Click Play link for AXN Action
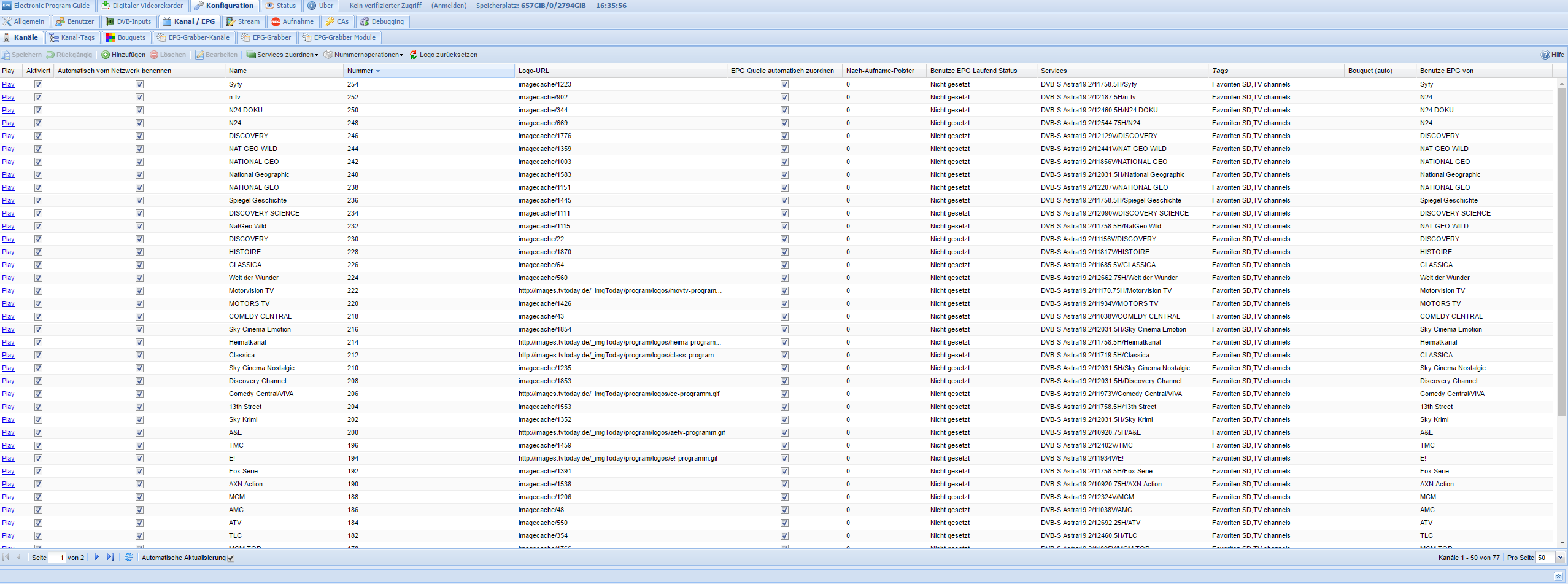1568x584 pixels. (8, 484)
